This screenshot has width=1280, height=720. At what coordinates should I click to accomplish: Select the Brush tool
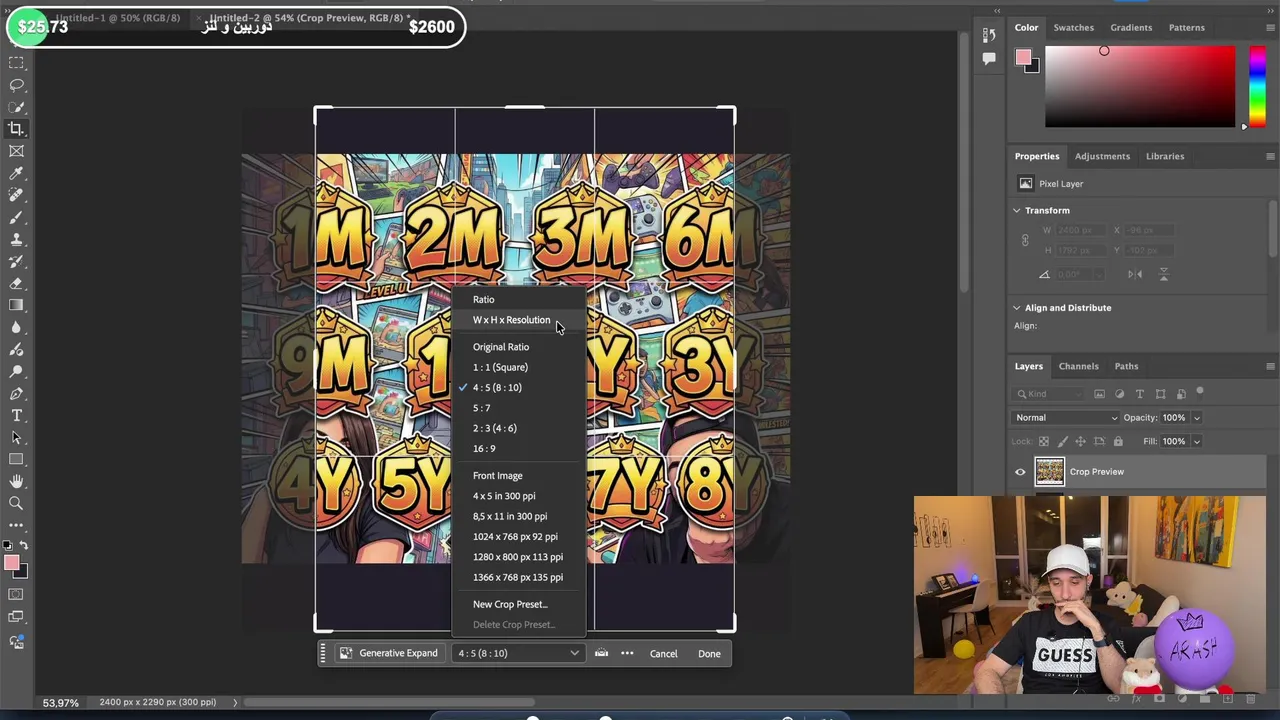16,217
